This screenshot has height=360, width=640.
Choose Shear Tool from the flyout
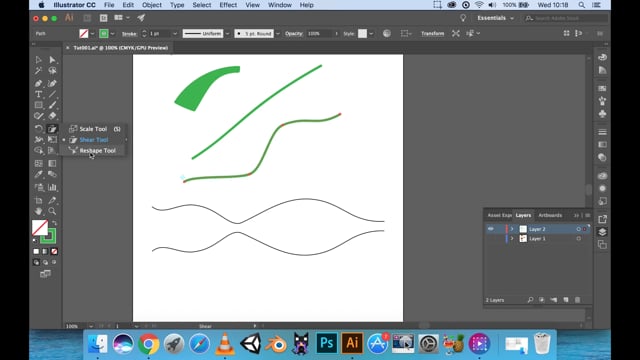click(93, 140)
